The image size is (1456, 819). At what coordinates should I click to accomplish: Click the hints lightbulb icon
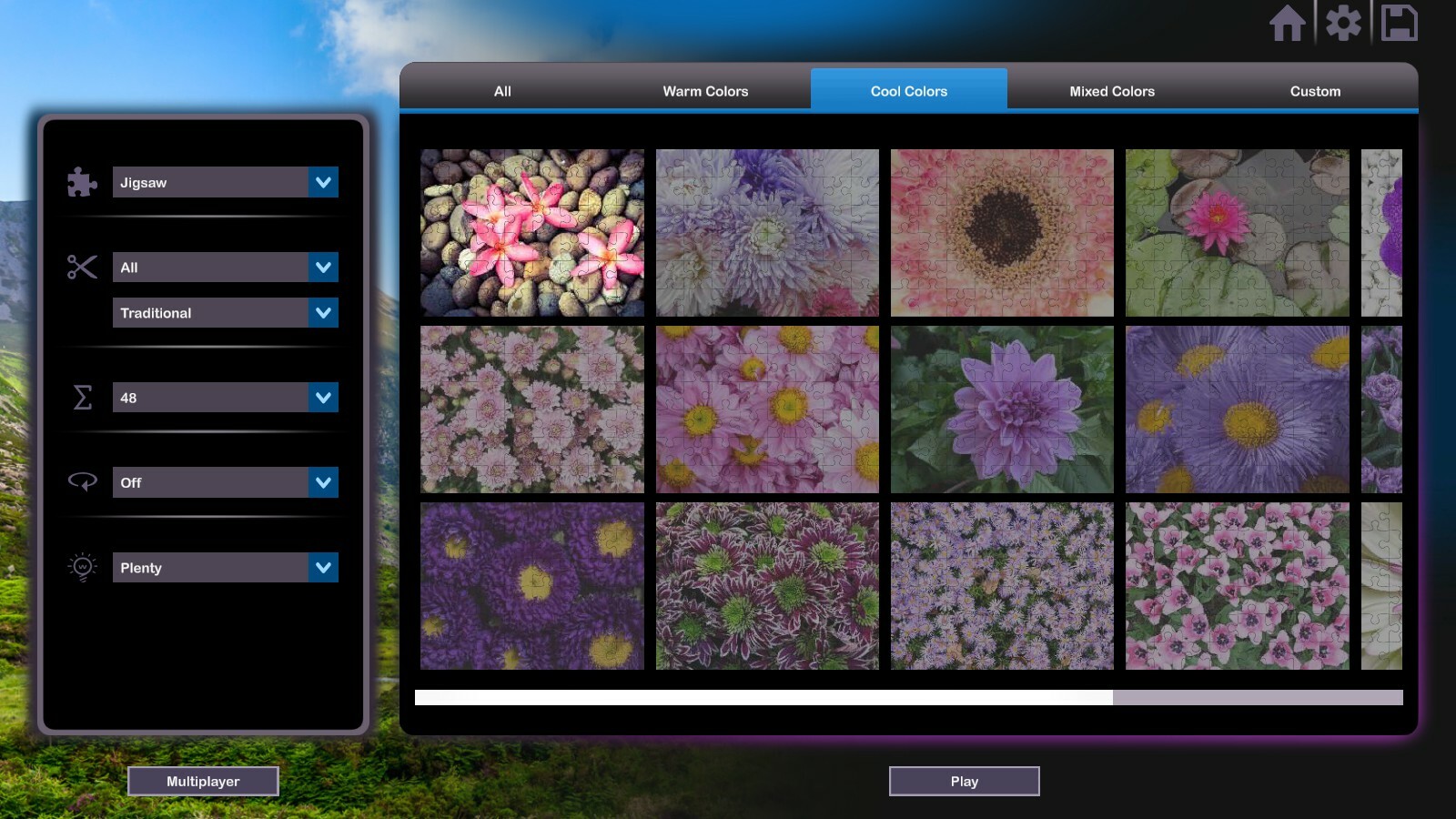(x=82, y=567)
